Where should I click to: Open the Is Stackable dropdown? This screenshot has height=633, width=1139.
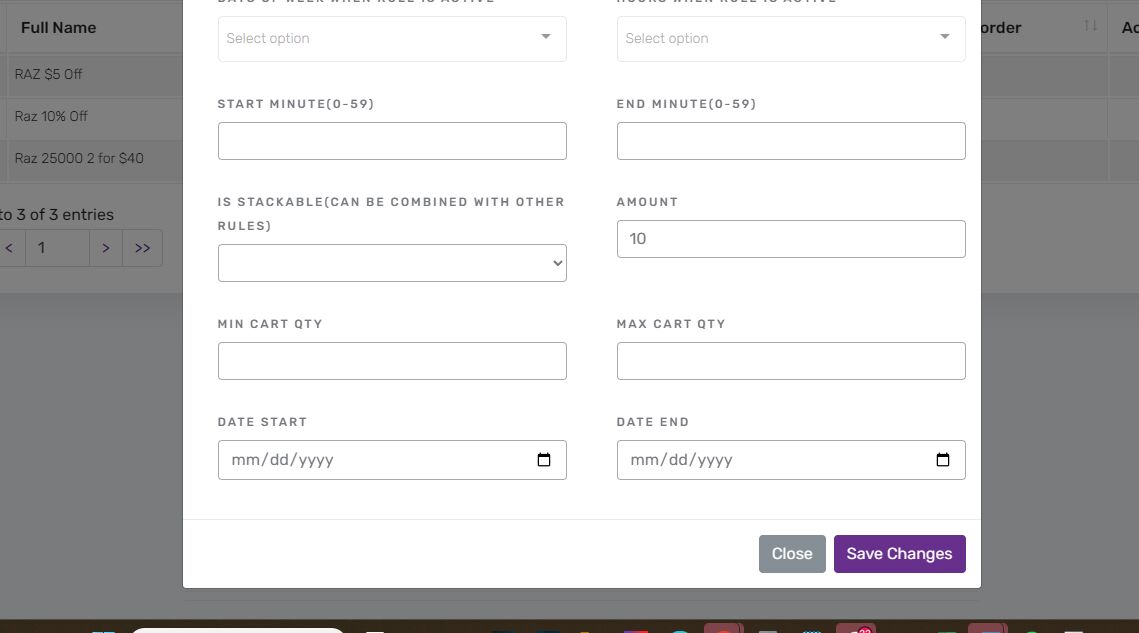(392, 263)
